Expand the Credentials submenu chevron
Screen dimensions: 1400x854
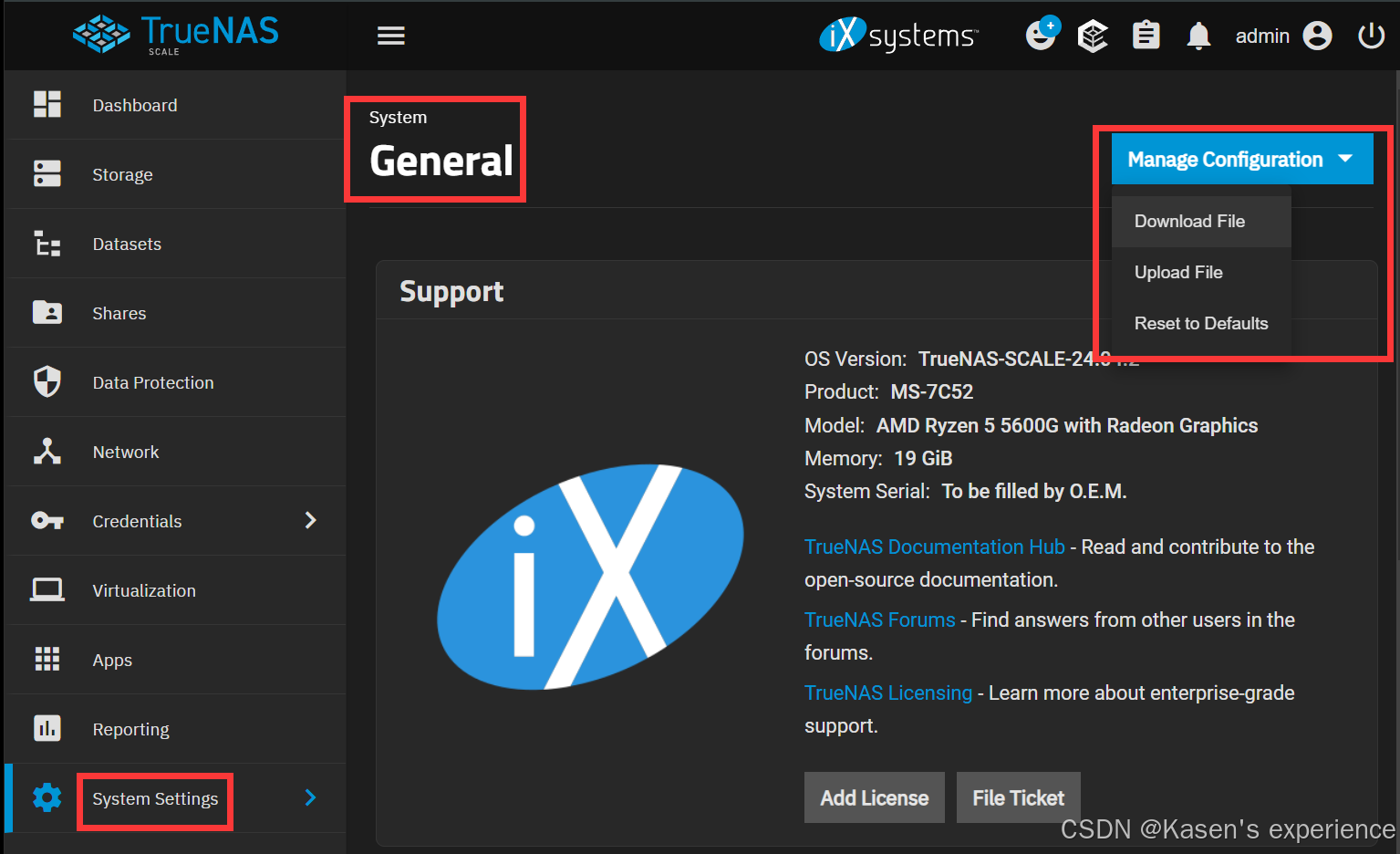tap(310, 520)
